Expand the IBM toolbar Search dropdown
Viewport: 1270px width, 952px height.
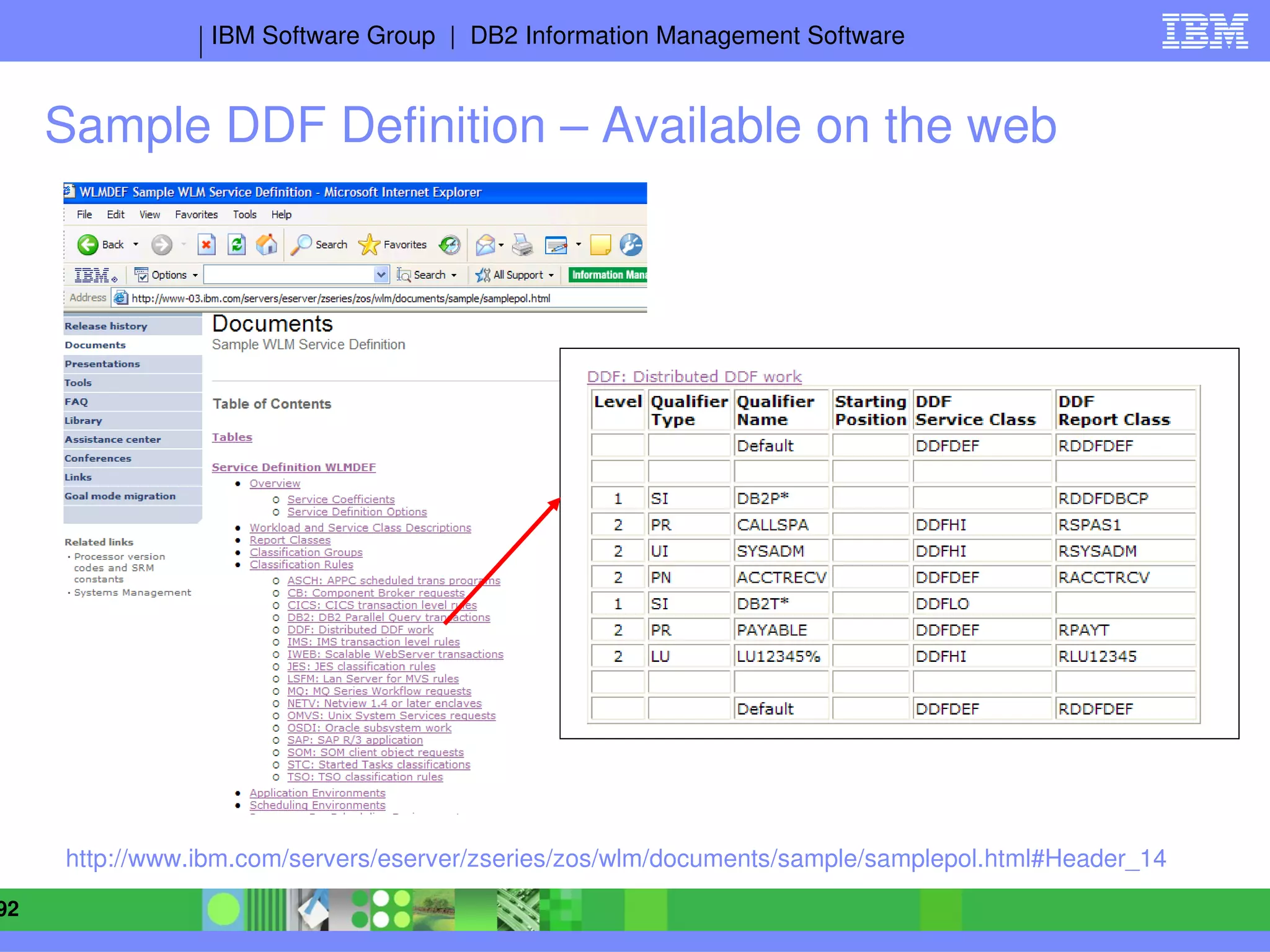pos(455,275)
